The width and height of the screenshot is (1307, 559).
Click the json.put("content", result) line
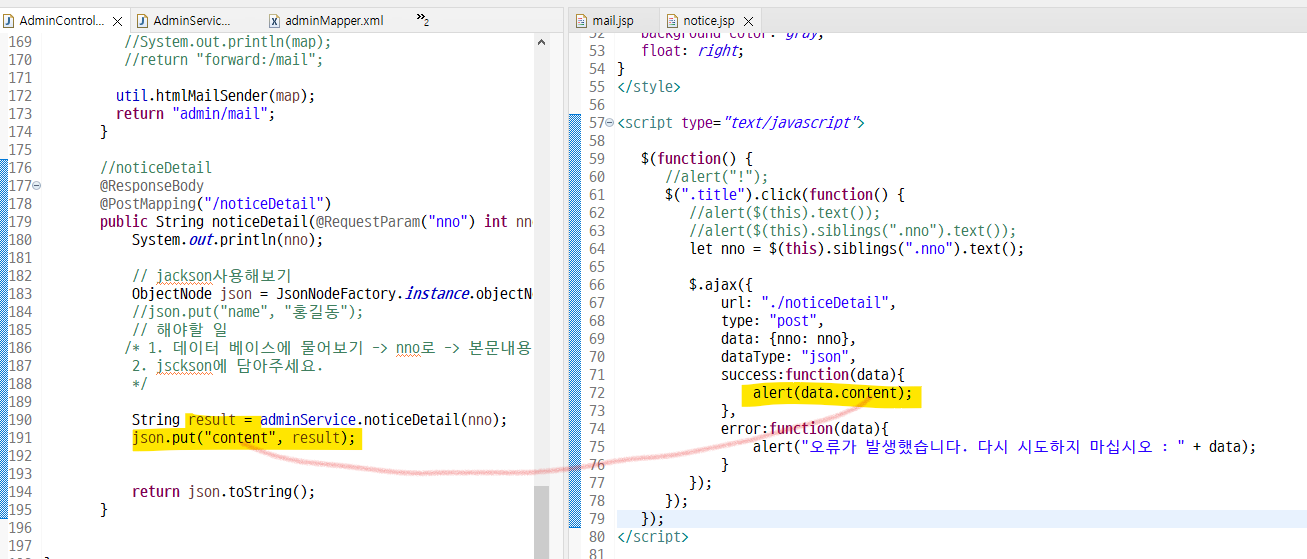click(244, 438)
